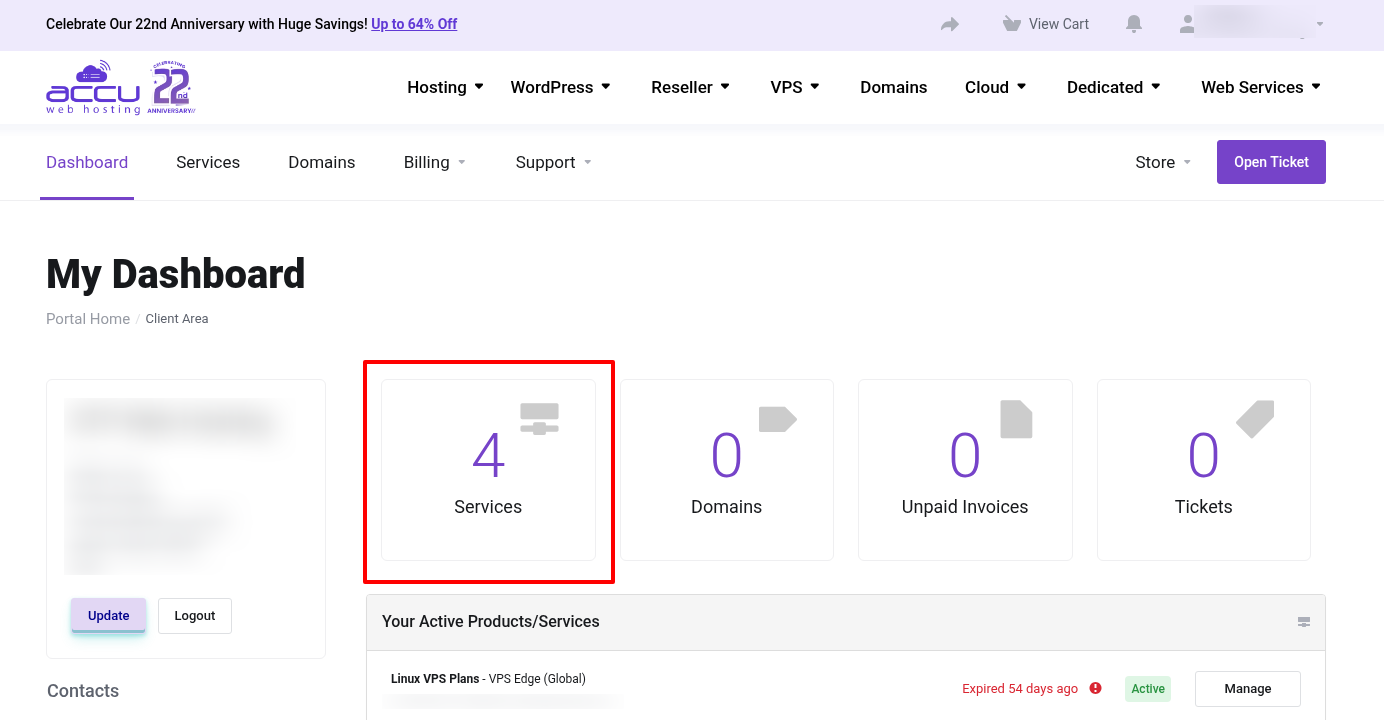Click the Update button
Screen dimensions: 1384x720
click(x=109, y=616)
